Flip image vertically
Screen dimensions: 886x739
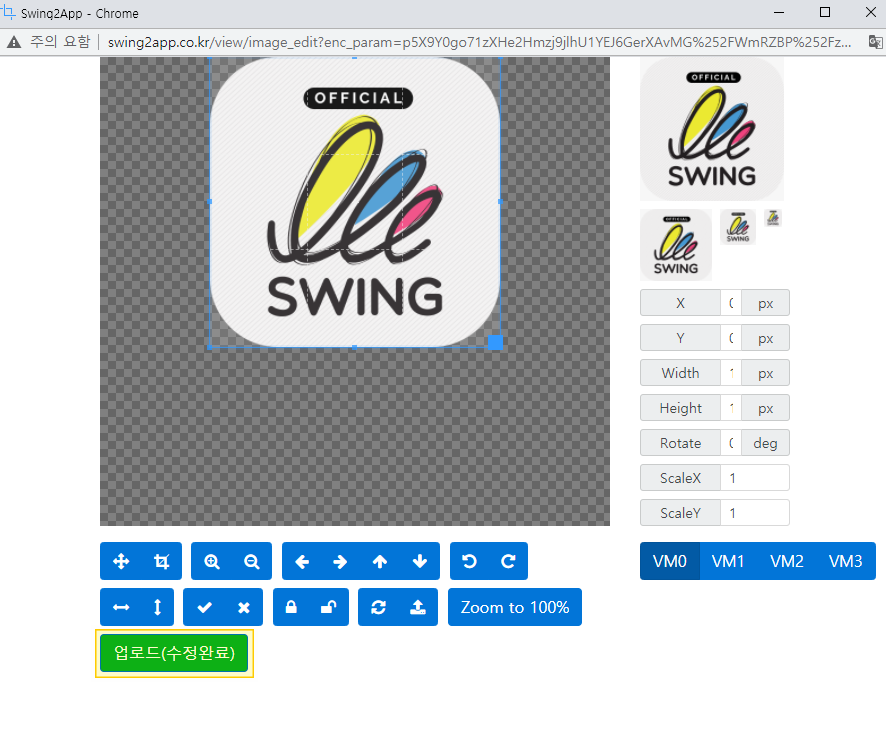tap(157, 607)
